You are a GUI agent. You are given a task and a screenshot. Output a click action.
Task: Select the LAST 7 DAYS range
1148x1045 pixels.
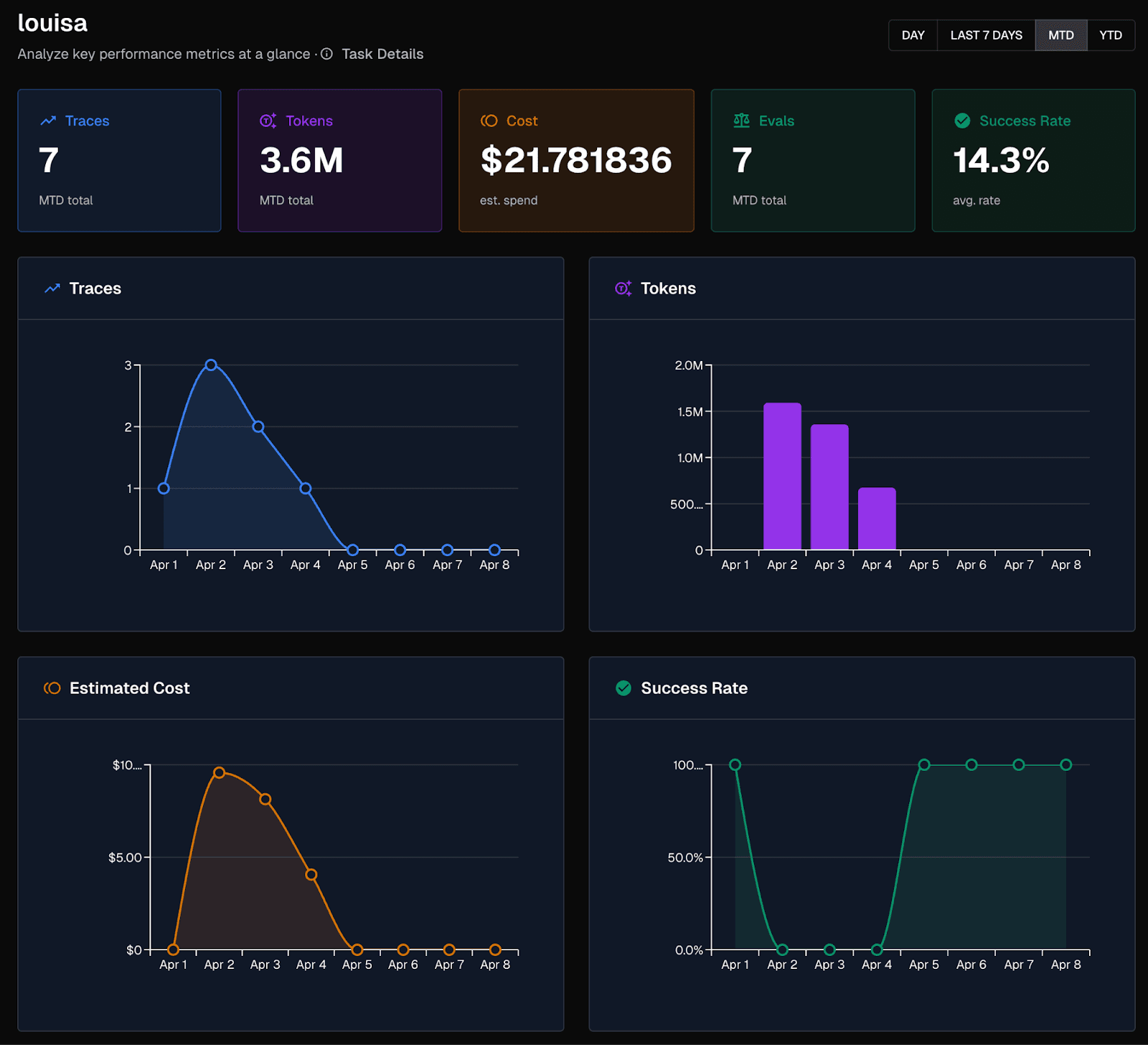tap(986, 35)
